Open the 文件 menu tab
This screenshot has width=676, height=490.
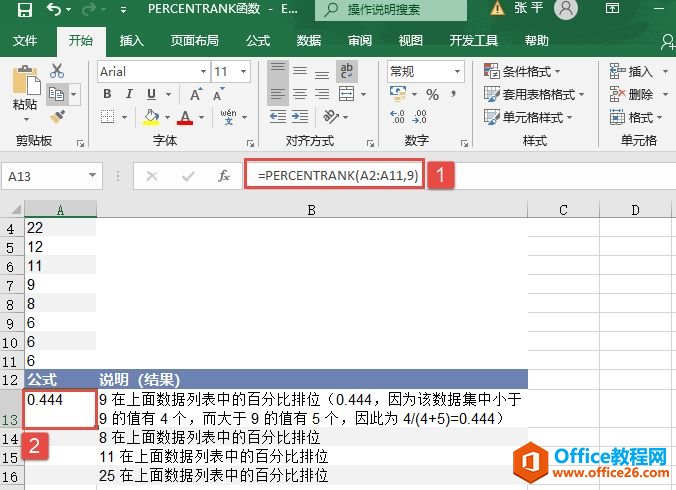click(25, 41)
